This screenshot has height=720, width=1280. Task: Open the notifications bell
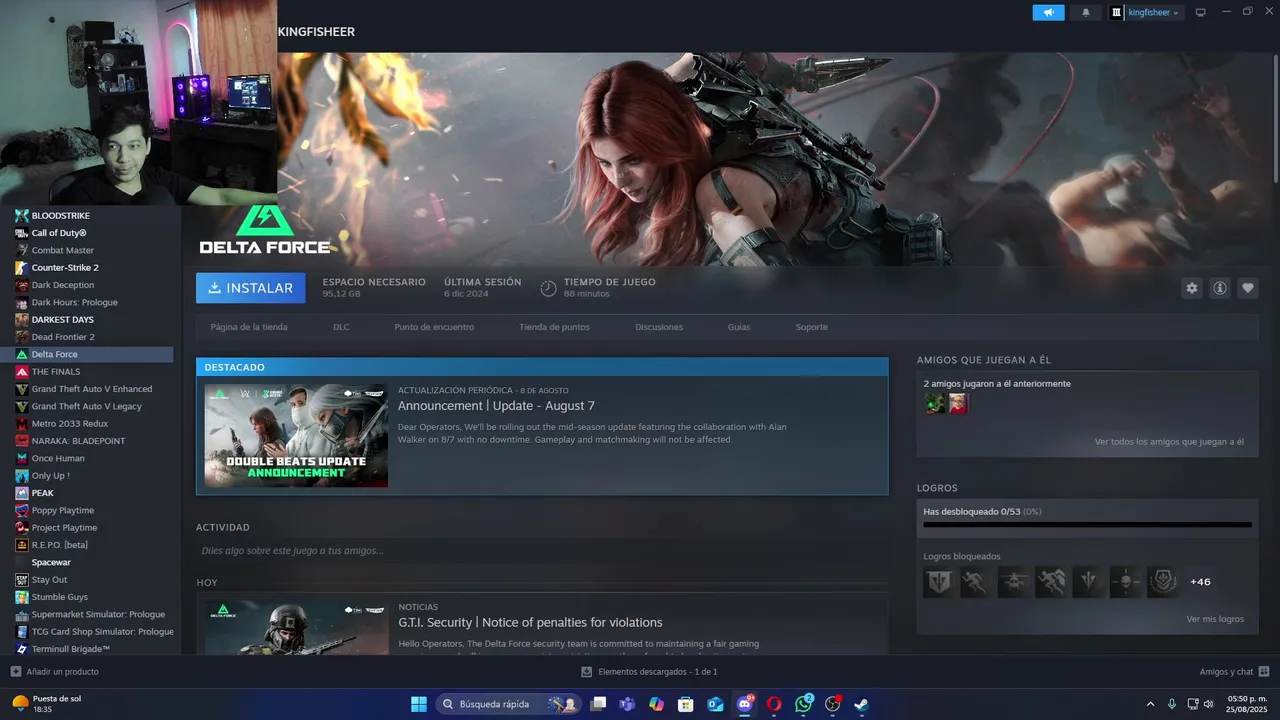1086,13
